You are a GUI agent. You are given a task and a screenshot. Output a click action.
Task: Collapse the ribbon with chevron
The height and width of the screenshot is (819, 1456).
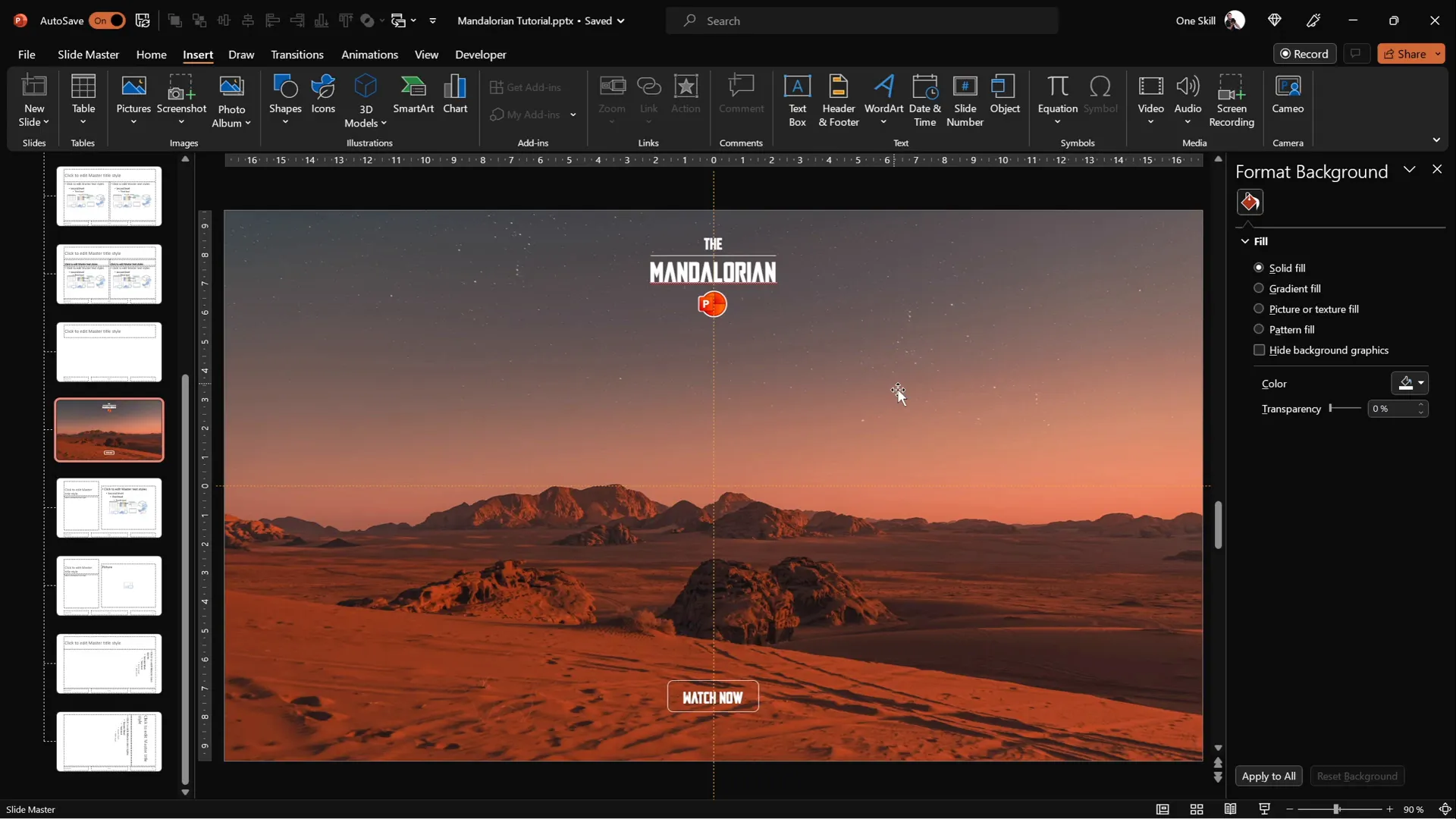pos(1436,140)
